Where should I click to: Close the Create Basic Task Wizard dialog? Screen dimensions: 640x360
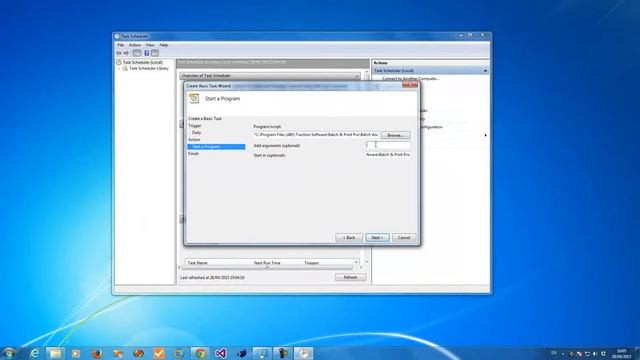tap(410, 85)
